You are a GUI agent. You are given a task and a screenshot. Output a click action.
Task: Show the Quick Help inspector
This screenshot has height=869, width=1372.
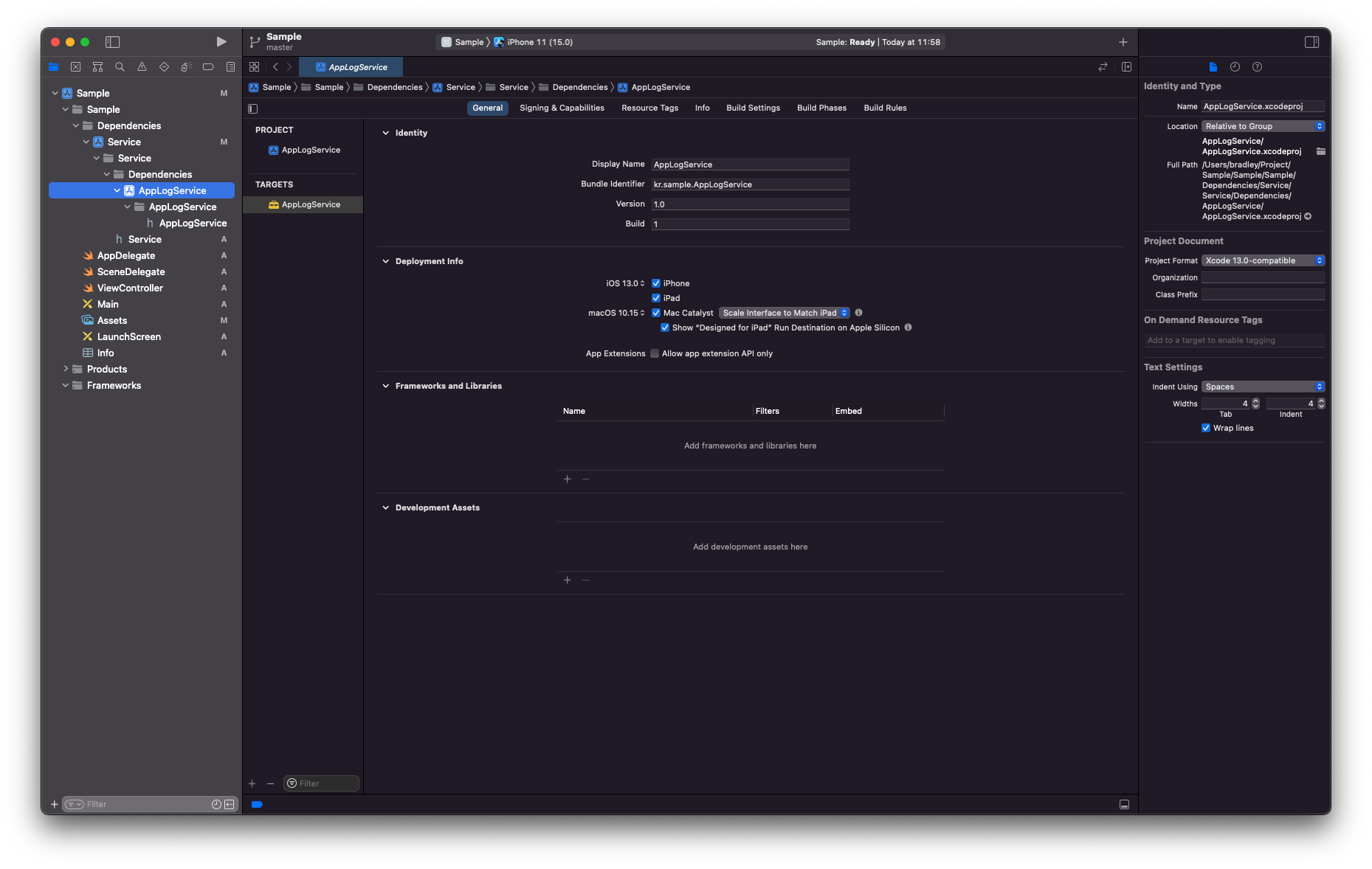1257,67
